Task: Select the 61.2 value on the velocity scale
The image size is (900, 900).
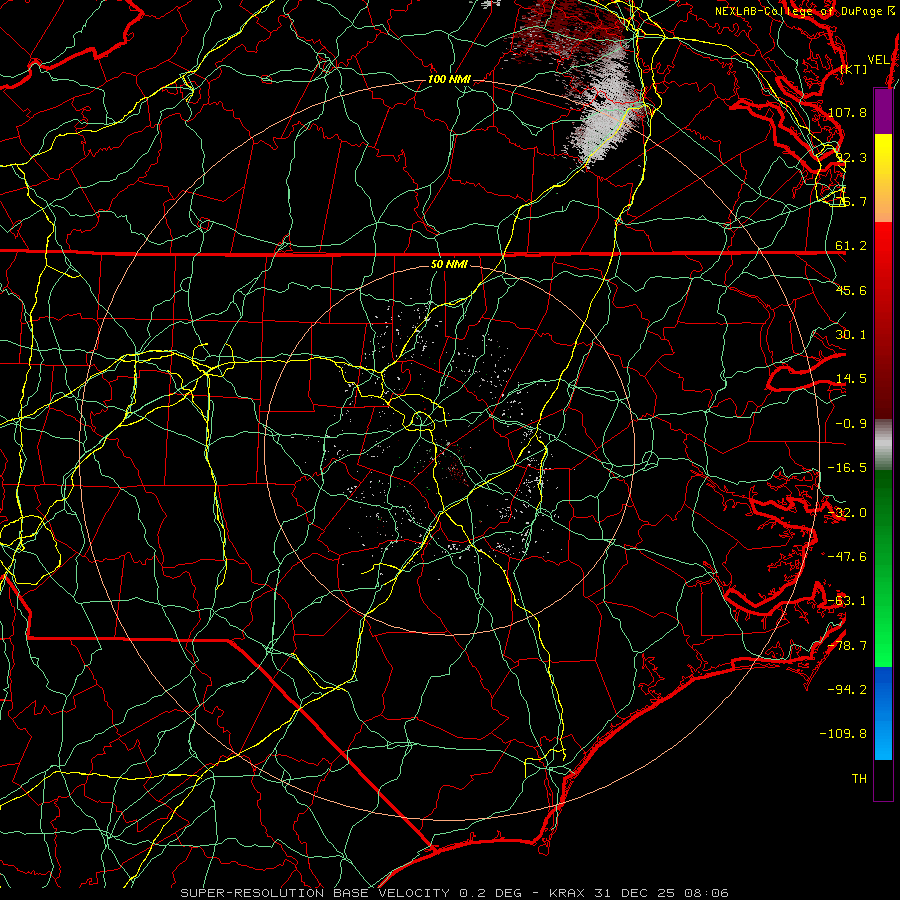Action: pos(851,246)
